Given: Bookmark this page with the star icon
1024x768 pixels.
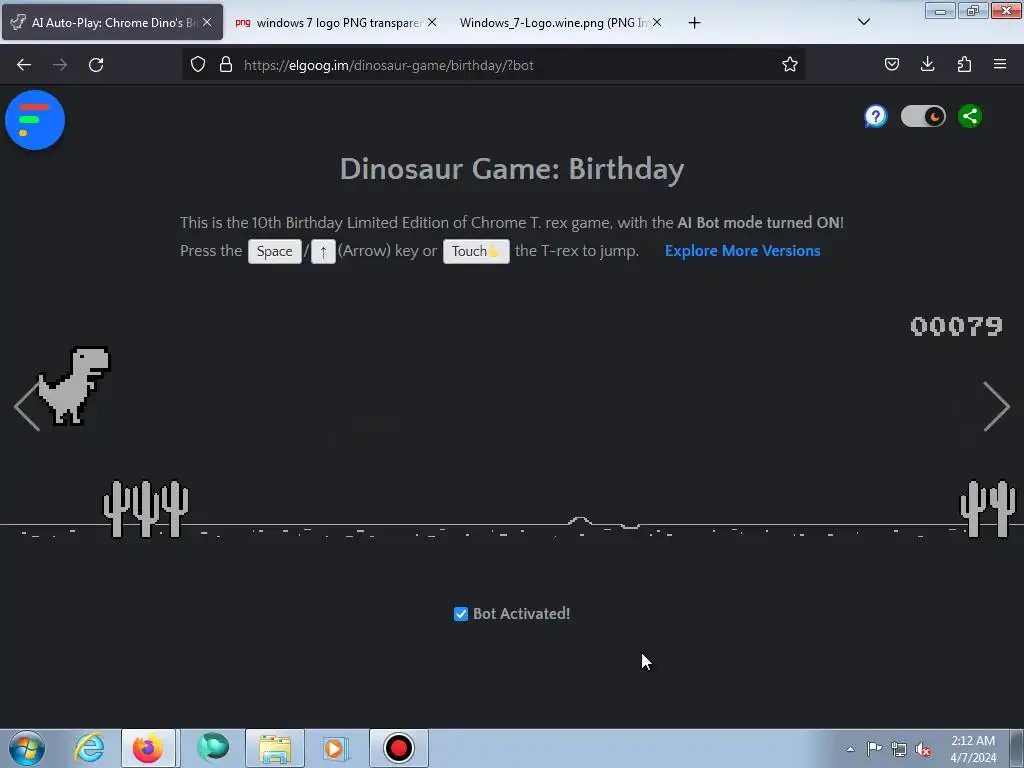Looking at the screenshot, I should (790, 64).
